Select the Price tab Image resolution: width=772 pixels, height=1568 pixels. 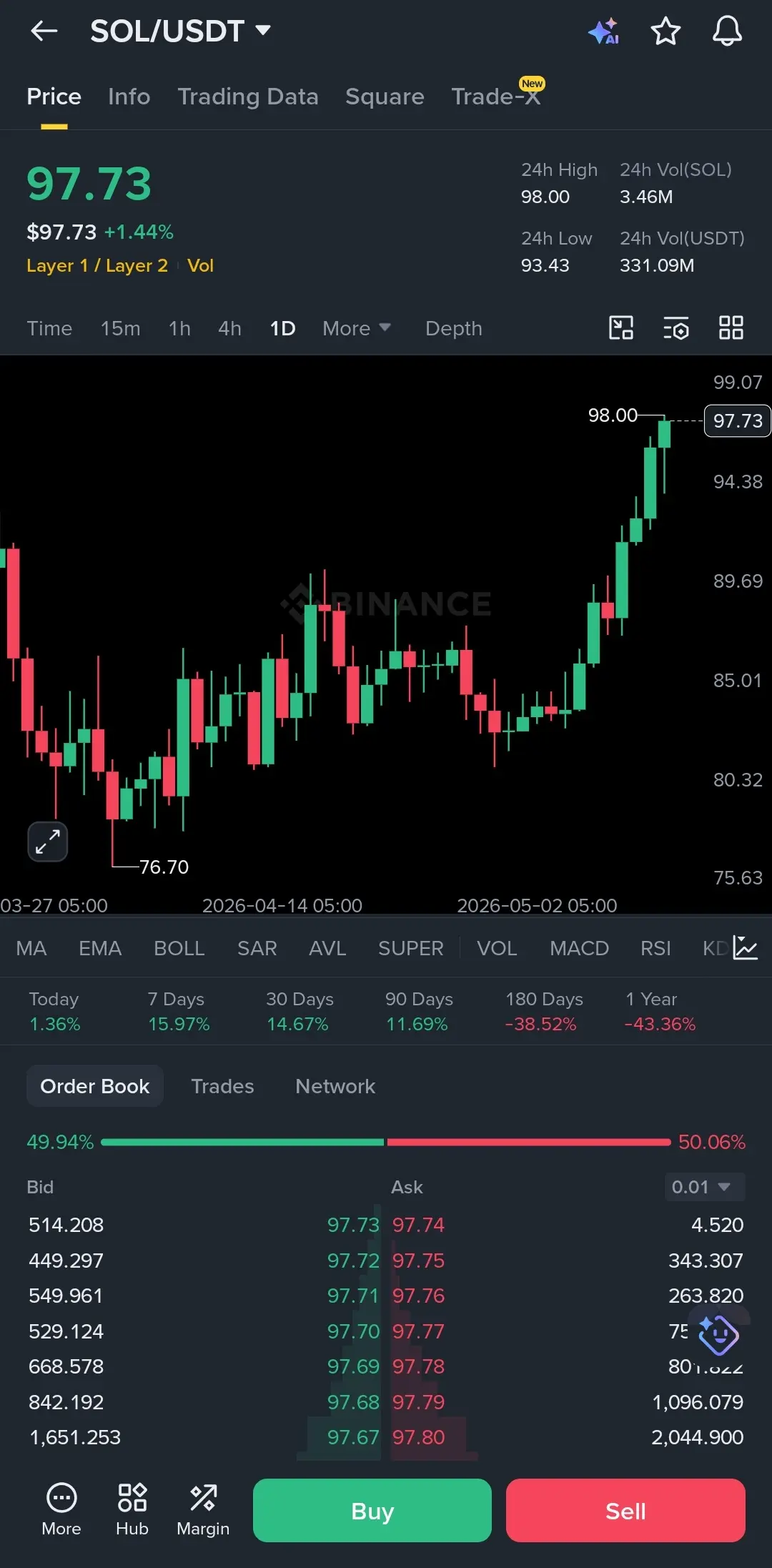pyautogui.click(x=54, y=97)
